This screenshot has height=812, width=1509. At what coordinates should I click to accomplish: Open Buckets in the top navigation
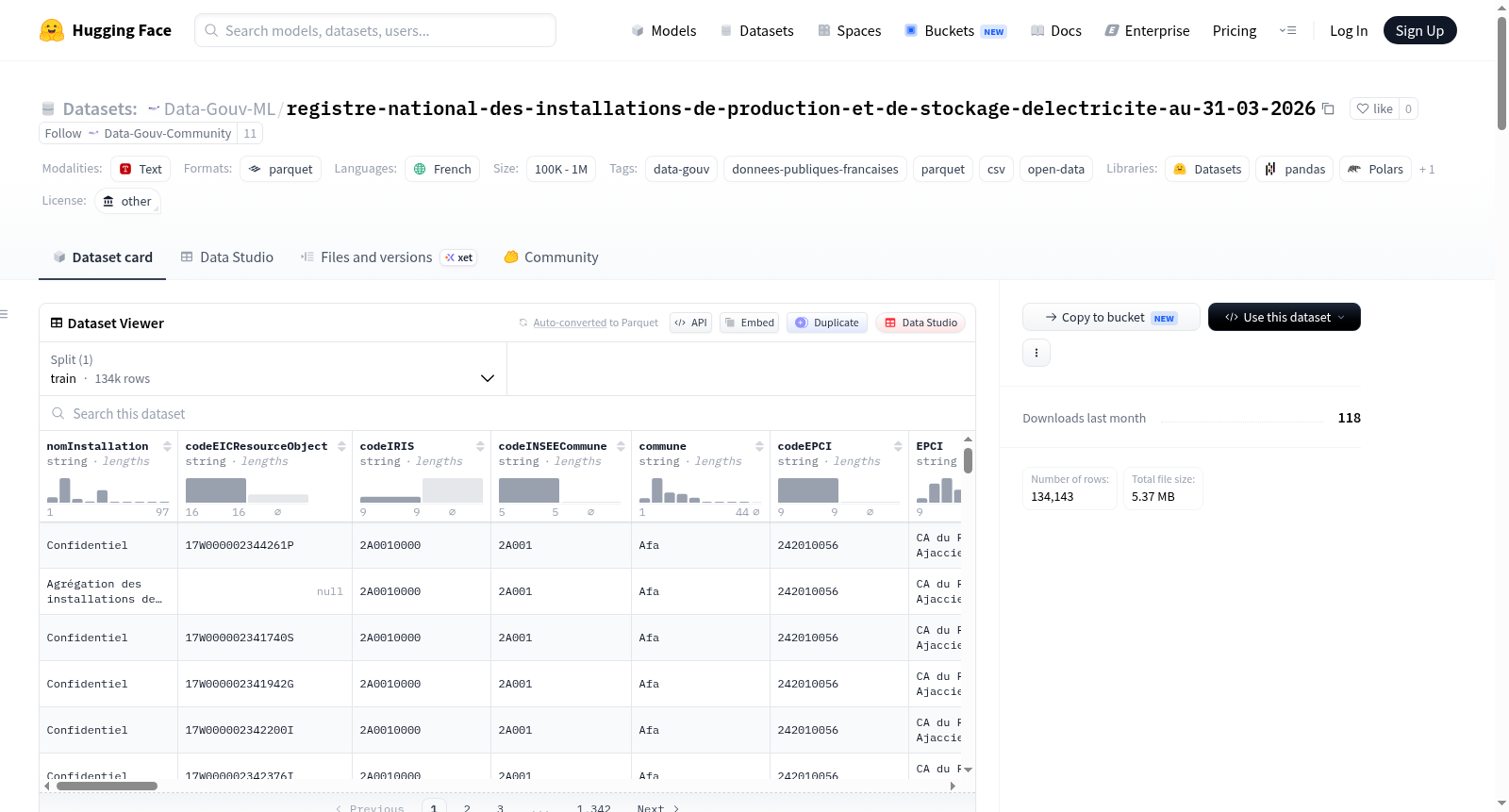(955, 30)
